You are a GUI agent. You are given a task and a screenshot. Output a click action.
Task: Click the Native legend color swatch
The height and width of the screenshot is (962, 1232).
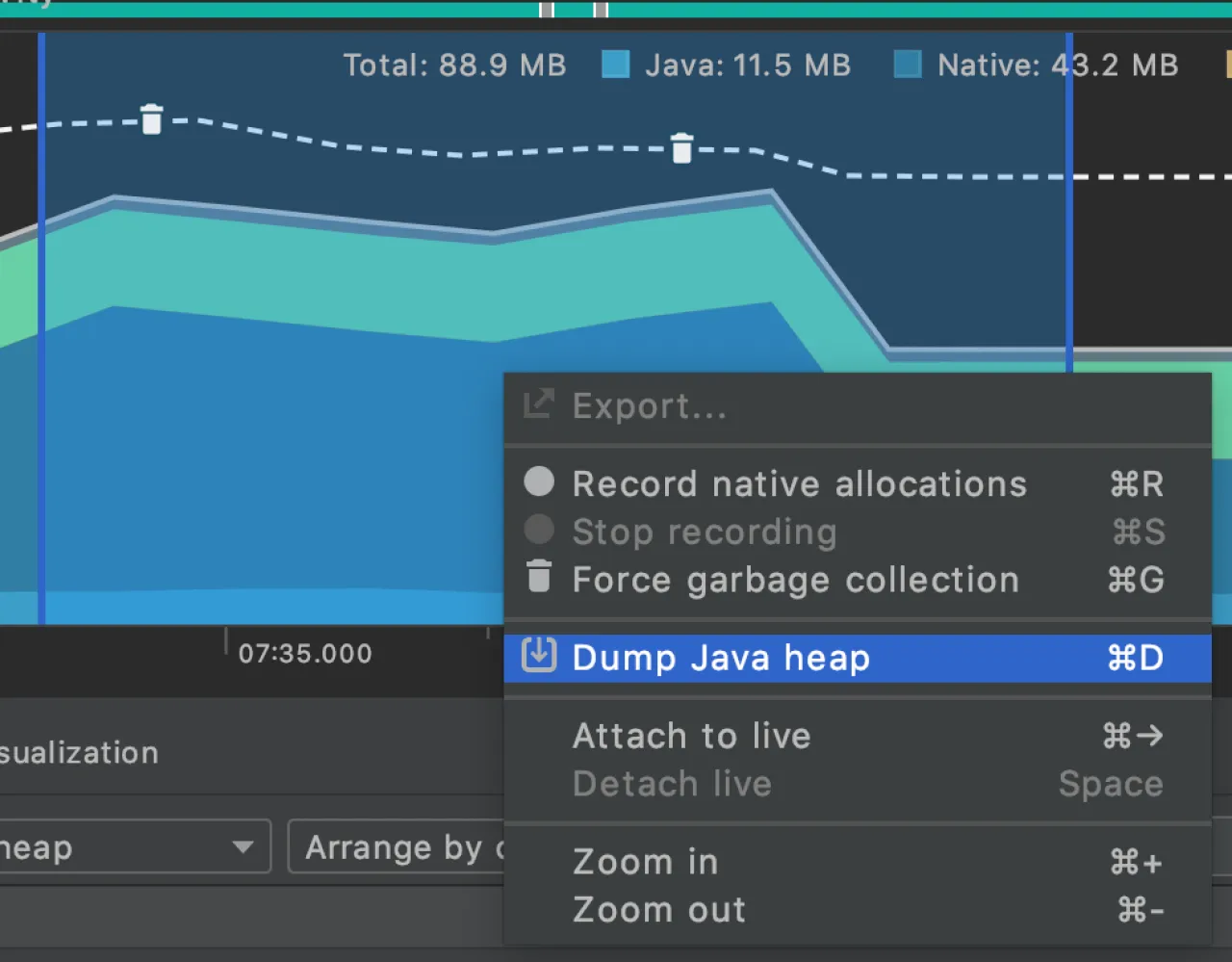908,65
